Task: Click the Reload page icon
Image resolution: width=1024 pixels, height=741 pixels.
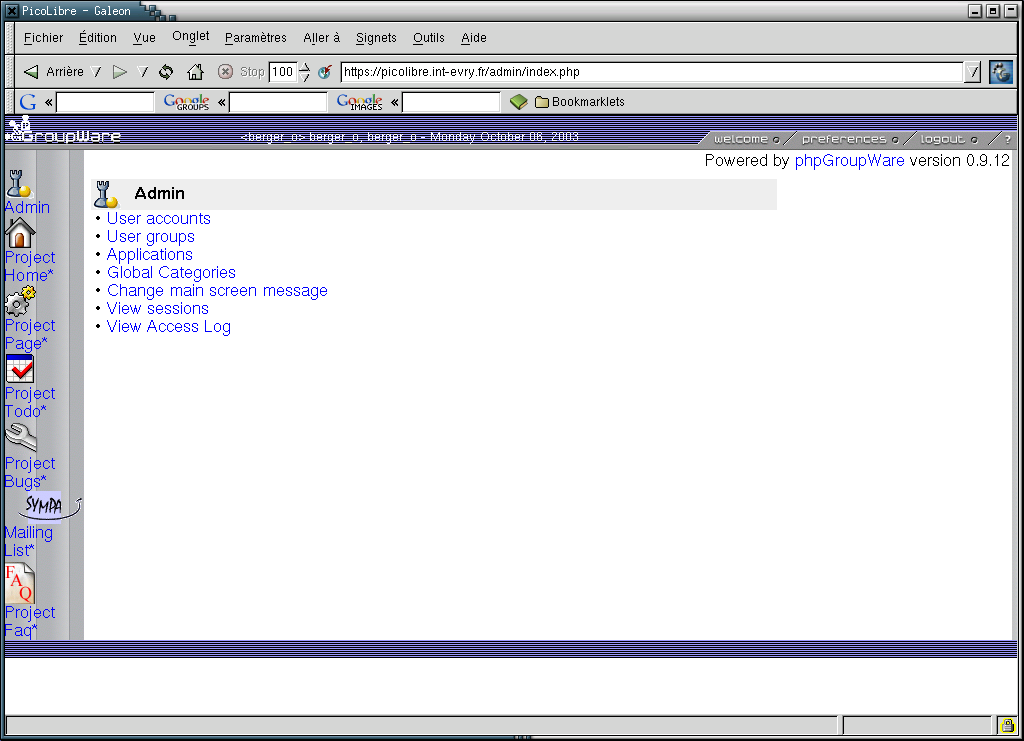Action: (x=166, y=72)
